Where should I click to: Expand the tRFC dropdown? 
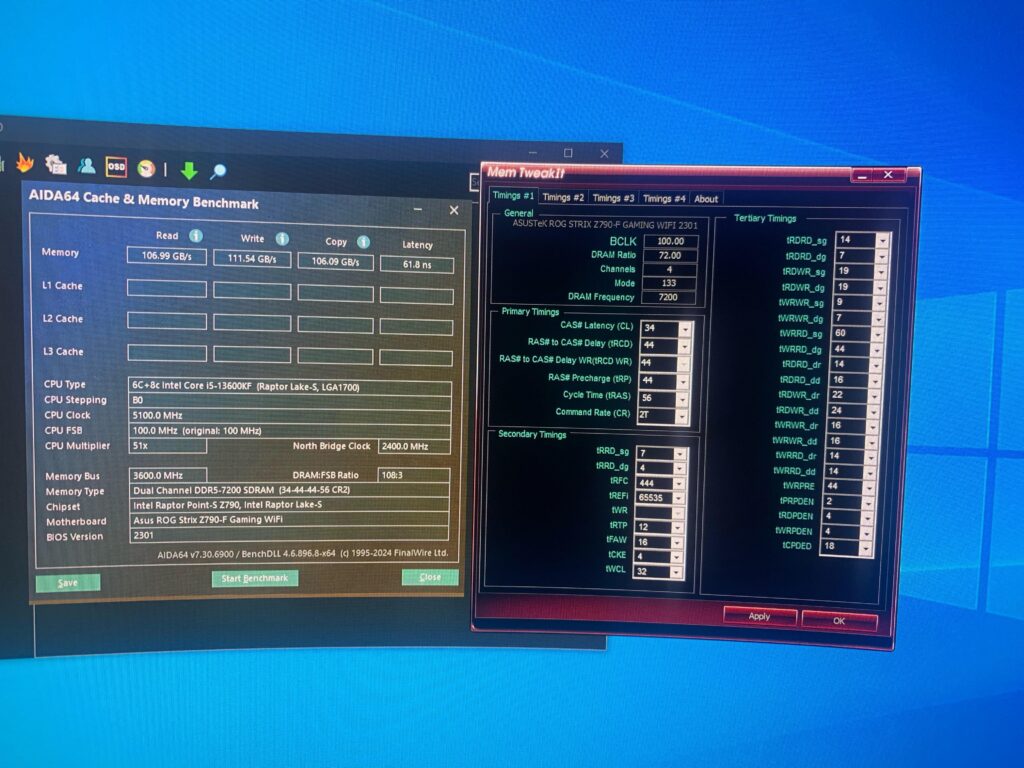tap(679, 483)
